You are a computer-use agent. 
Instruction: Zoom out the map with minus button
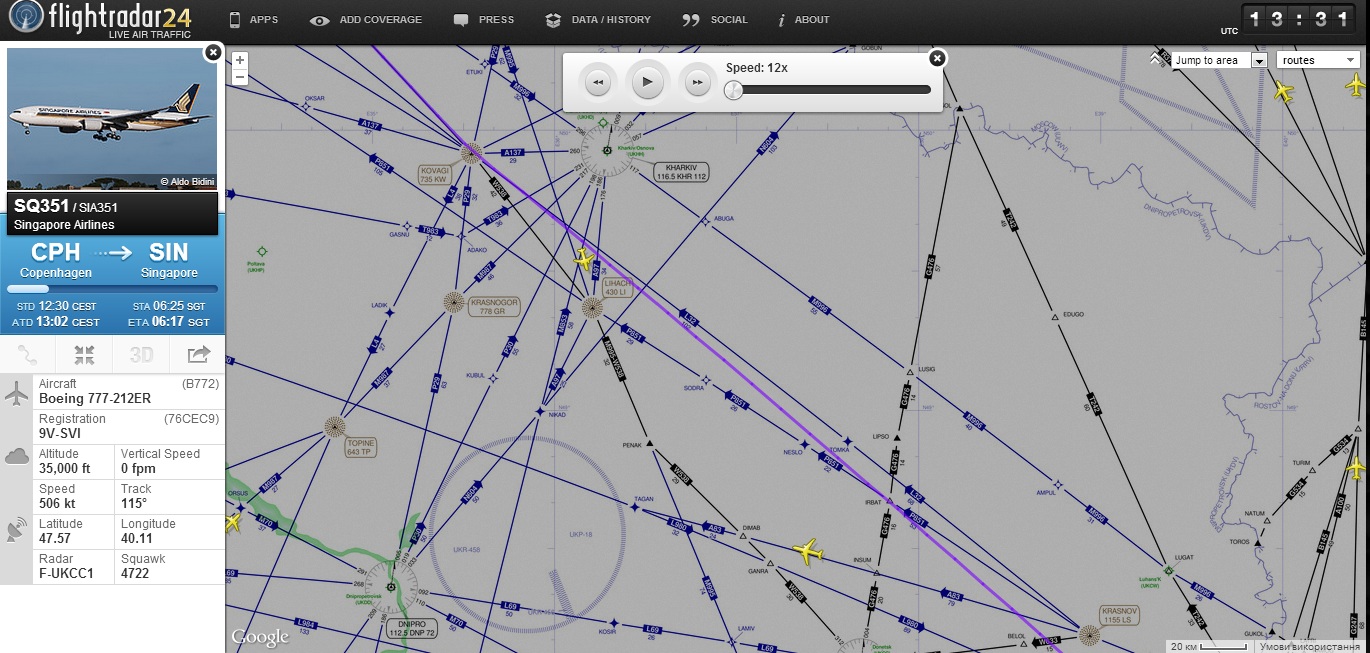pyautogui.click(x=240, y=77)
